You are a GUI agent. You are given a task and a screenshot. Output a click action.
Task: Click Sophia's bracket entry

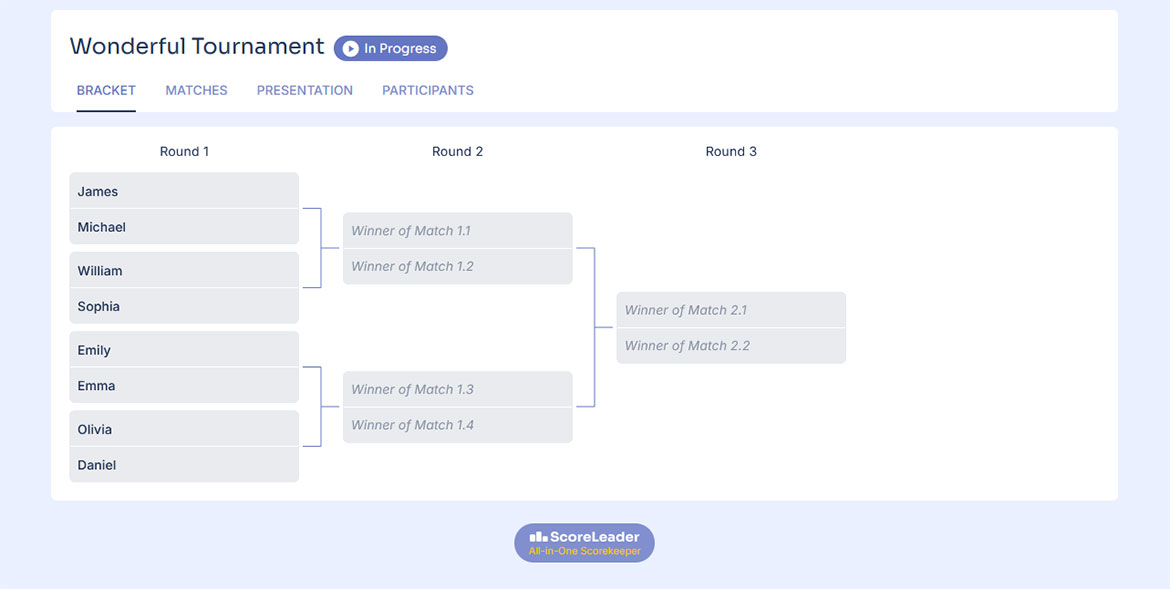pyautogui.click(x=184, y=306)
